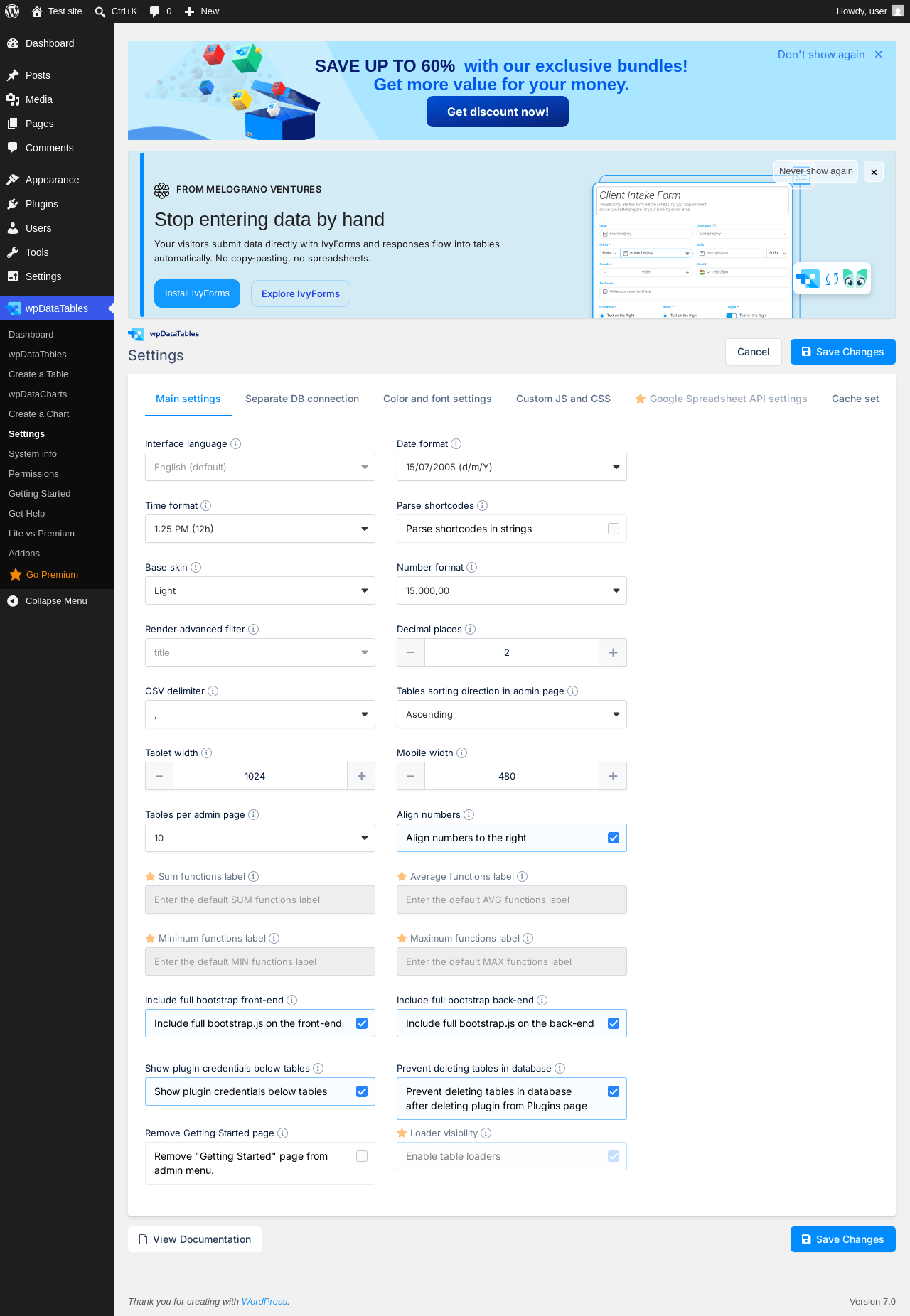Open Tables sorting direction Ascending dropdown
The image size is (910, 1316).
(512, 714)
